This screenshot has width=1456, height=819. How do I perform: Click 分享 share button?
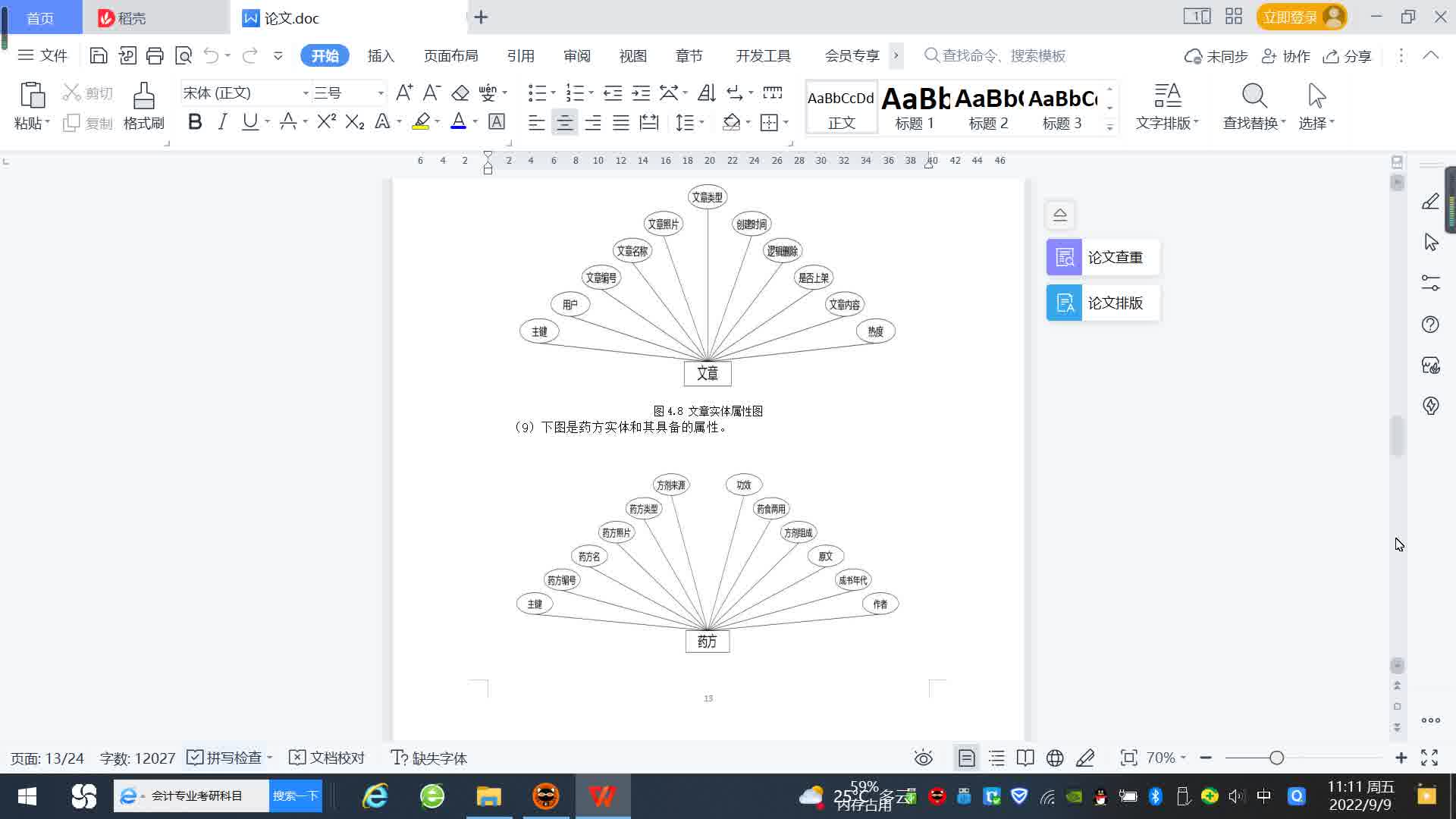point(1348,55)
